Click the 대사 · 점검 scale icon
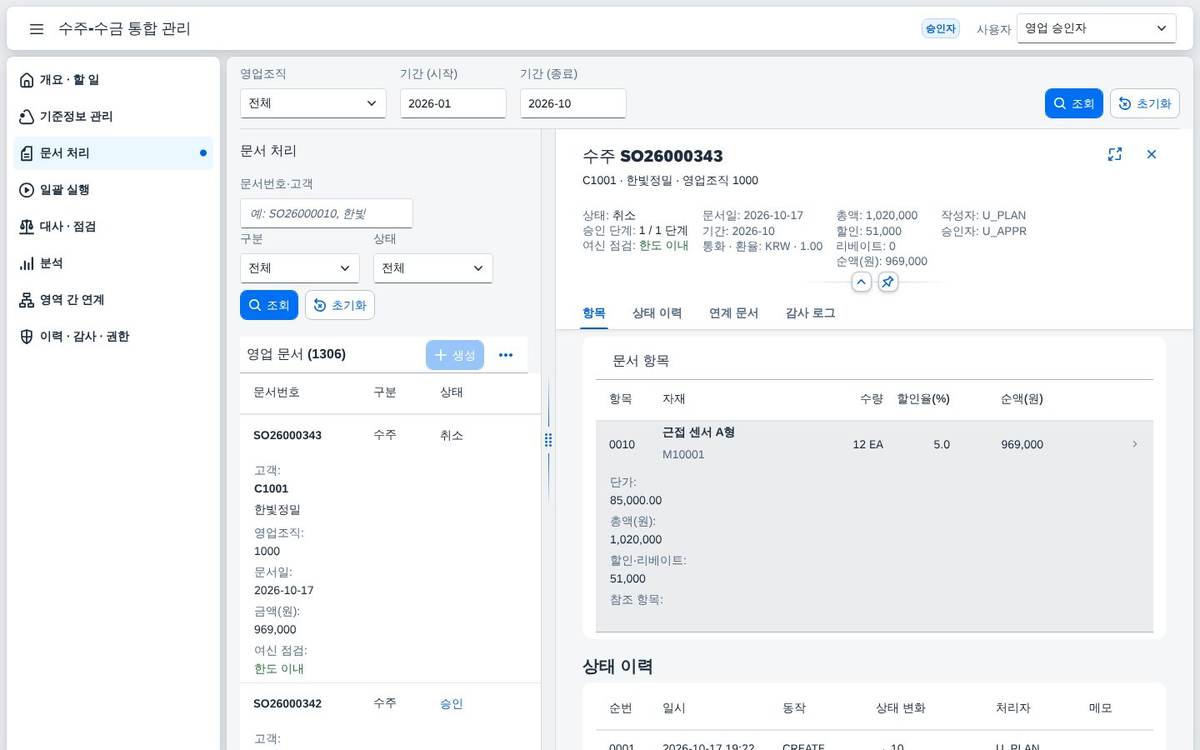The image size is (1200, 750). (27, 227)
